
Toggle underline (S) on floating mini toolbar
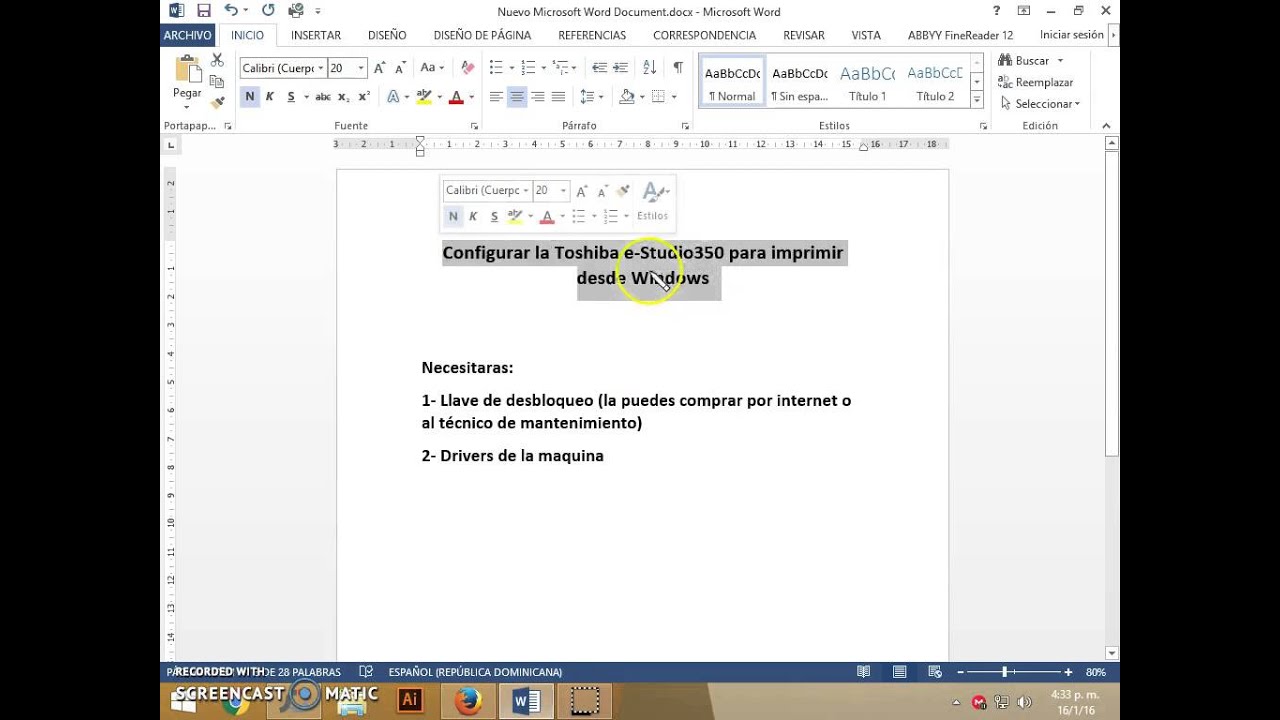(494, 216)
